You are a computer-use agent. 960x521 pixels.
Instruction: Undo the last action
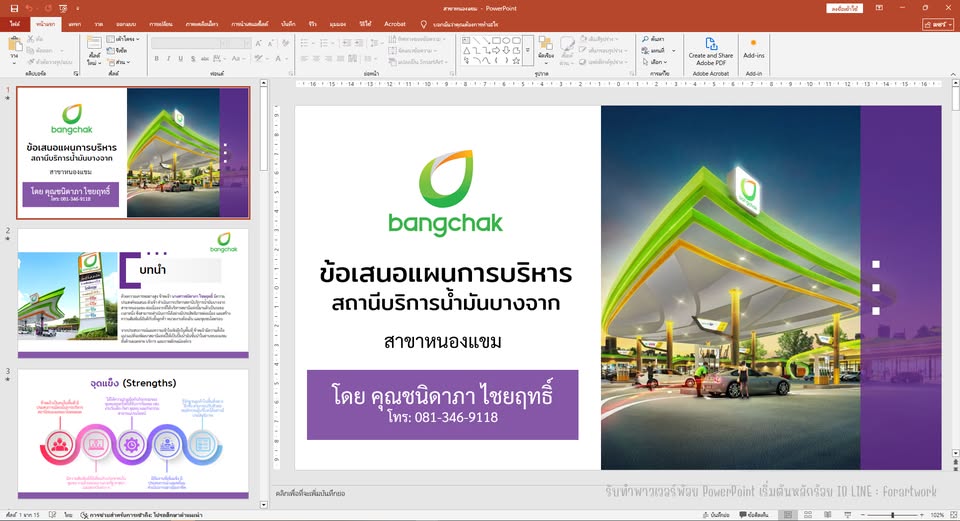(31, 9)
